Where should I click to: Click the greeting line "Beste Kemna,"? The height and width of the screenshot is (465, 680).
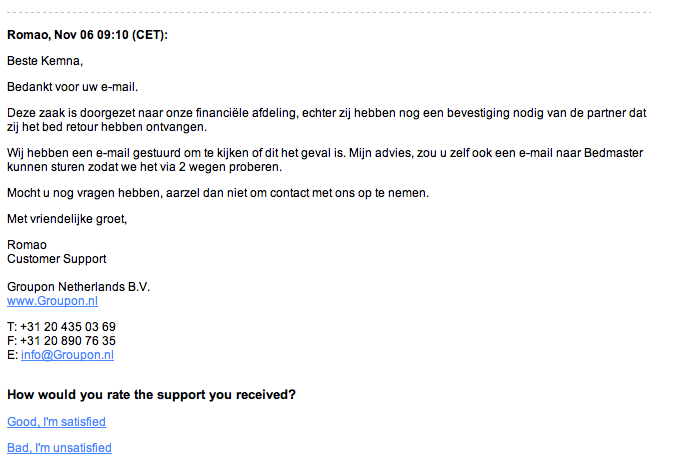tap(45, 61)
